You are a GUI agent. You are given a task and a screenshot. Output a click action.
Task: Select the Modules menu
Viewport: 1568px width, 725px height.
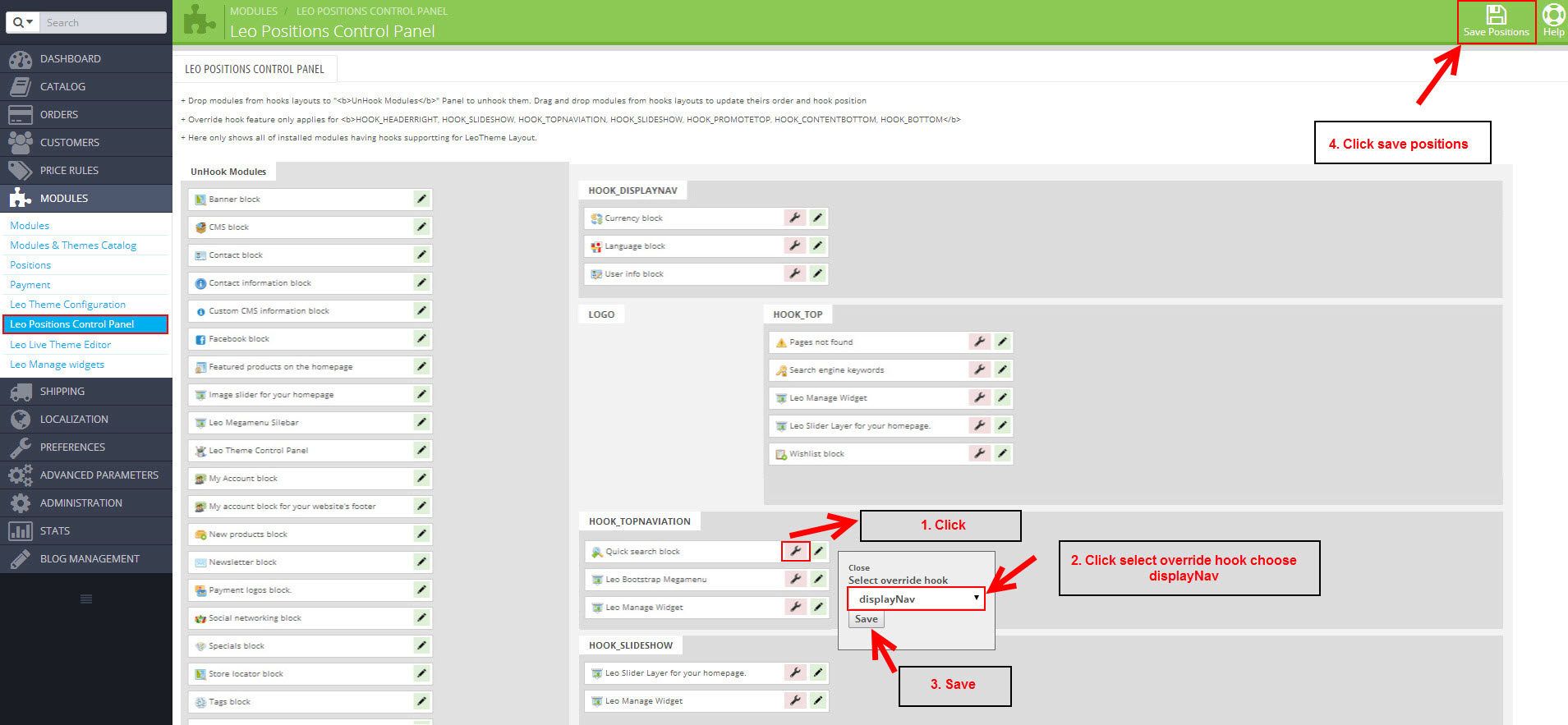pyautogui.click(x=86, y=198)
